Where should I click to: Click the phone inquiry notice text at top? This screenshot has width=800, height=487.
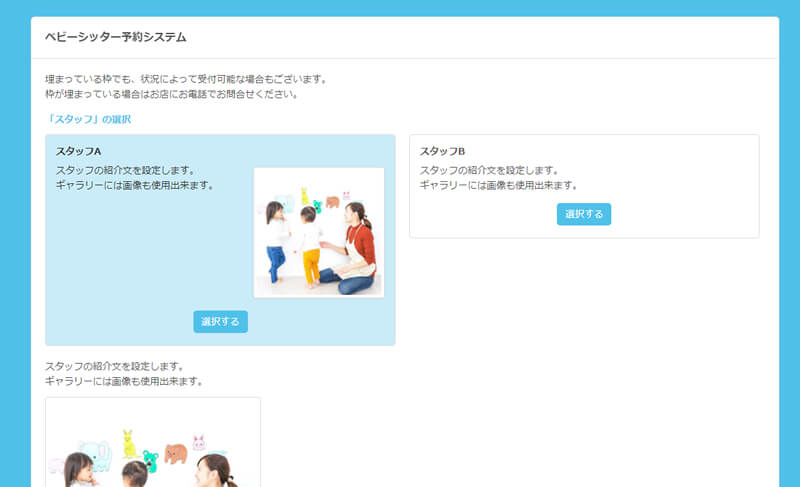(x=172, y=95)
